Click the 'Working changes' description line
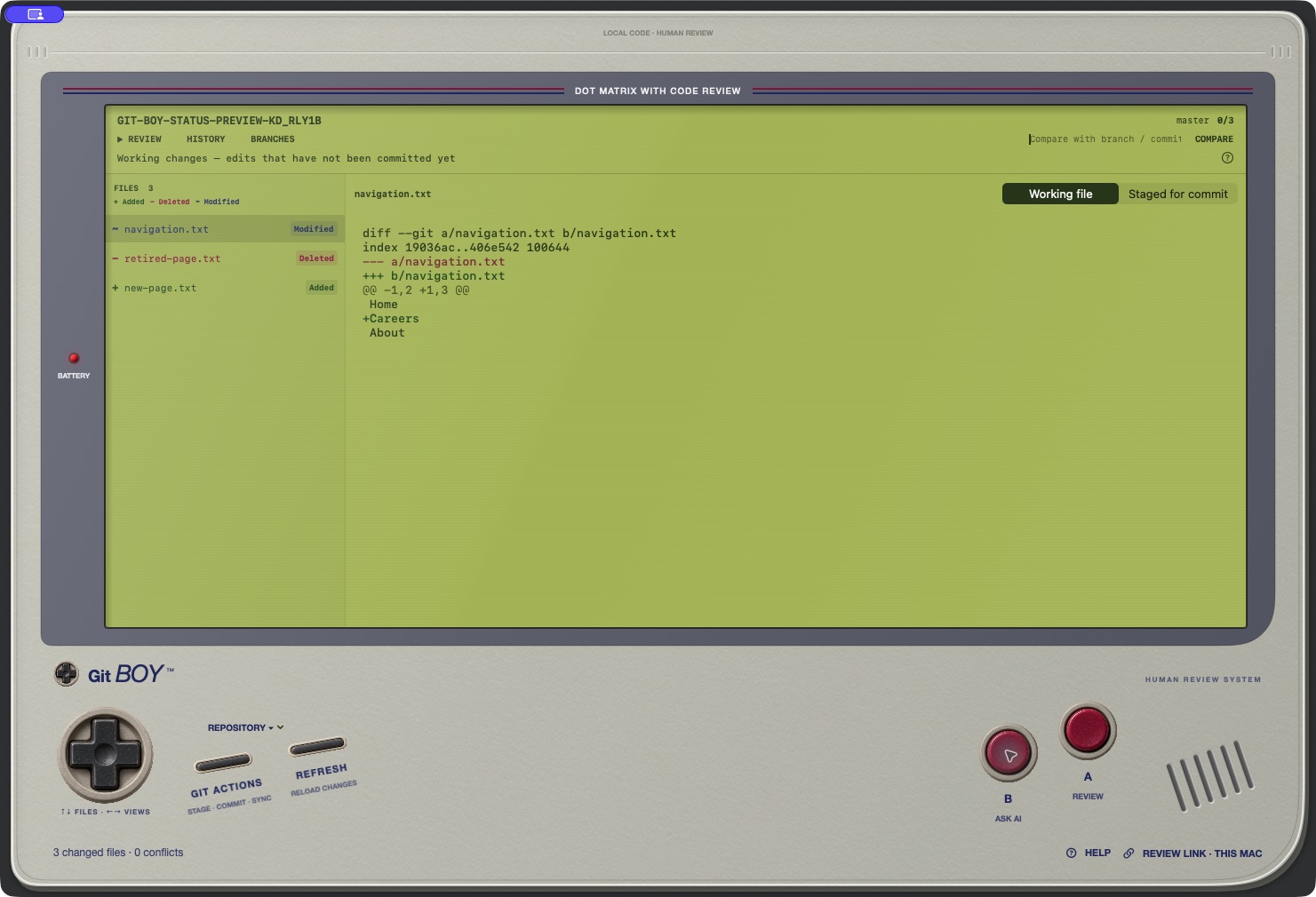Screen dimensions: 1316x897 pyautogui.click(x=286, y=159)
